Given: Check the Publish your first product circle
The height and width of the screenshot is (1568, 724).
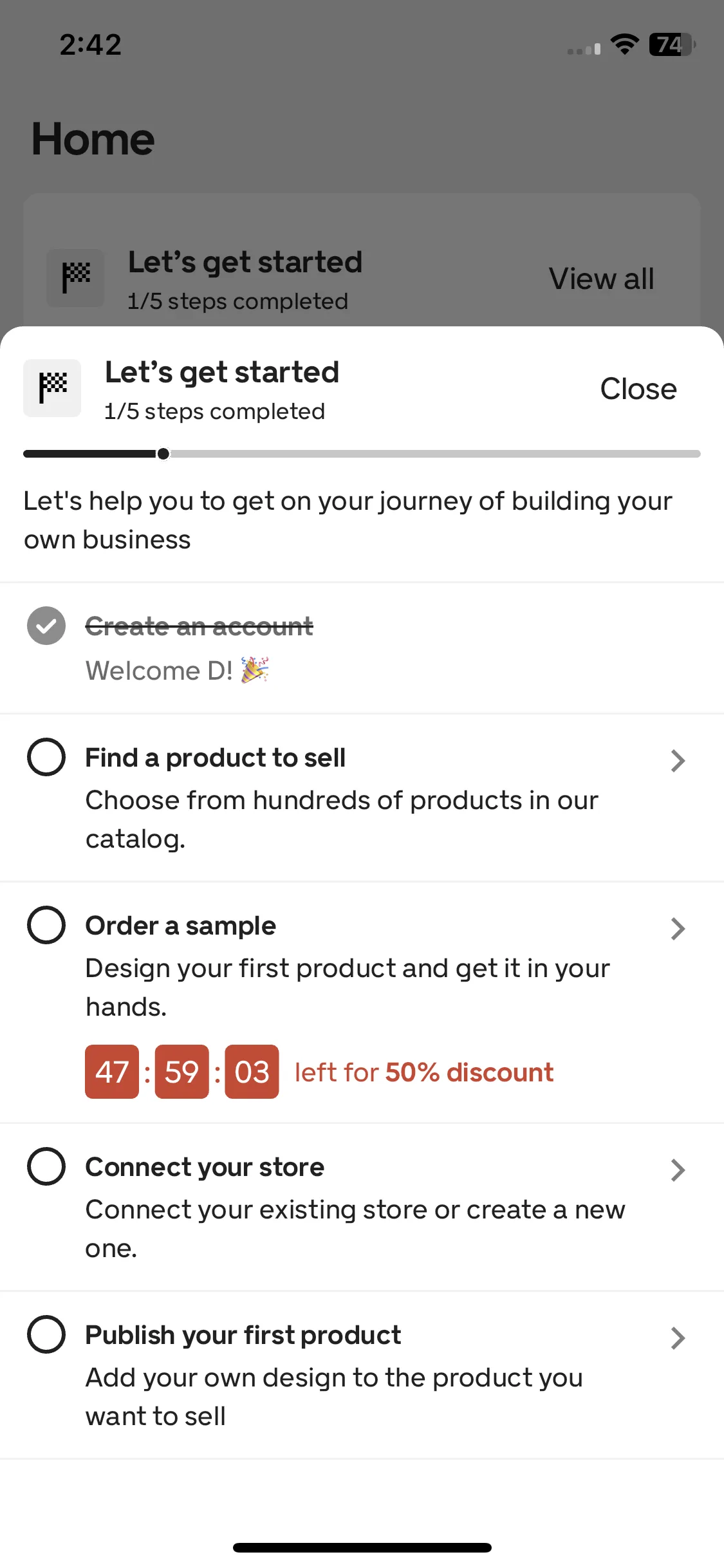Looking at the screenshot, I should 46,1334.
